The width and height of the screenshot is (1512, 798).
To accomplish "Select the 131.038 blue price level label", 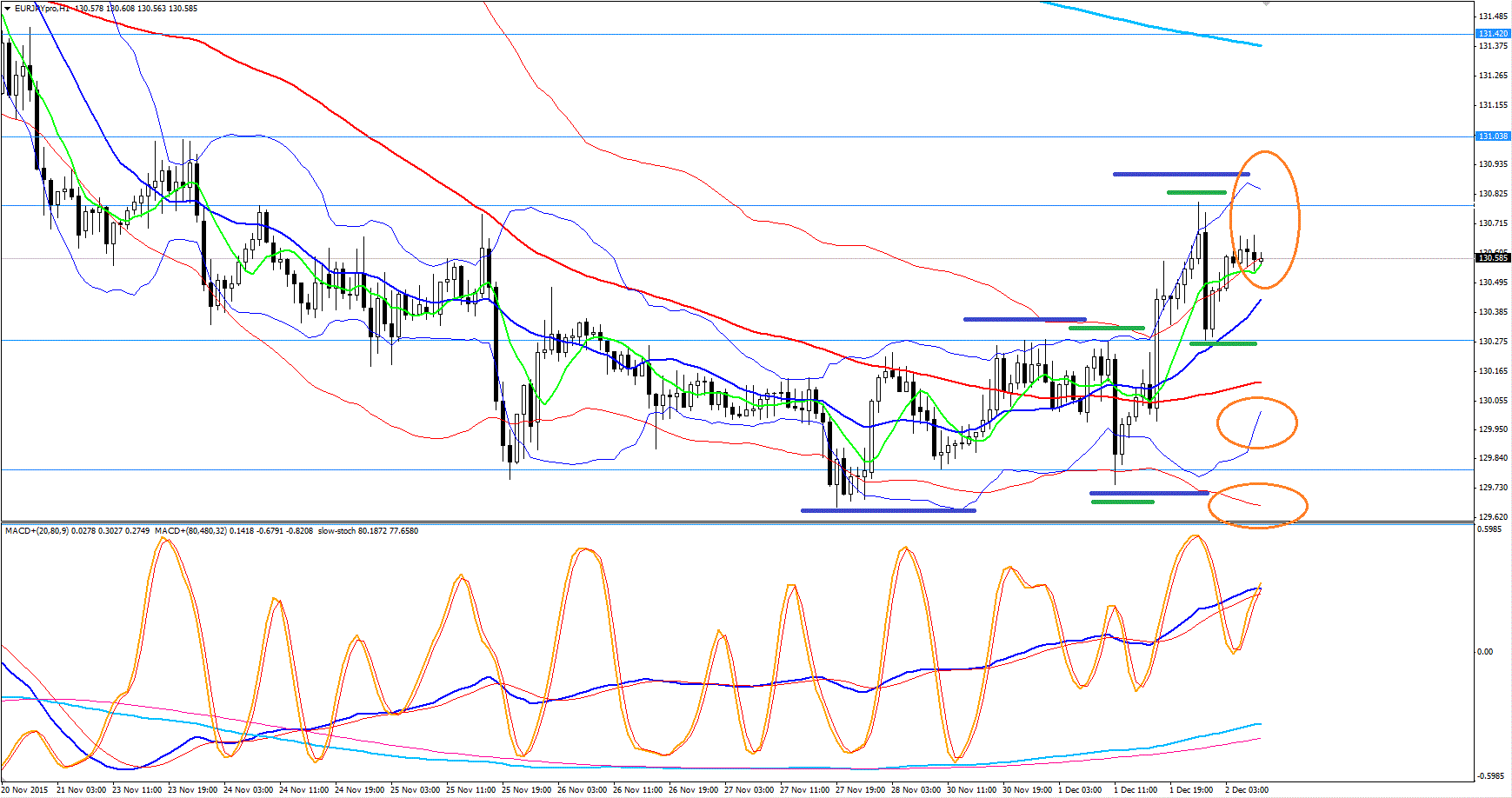I will coord(1494,136).
